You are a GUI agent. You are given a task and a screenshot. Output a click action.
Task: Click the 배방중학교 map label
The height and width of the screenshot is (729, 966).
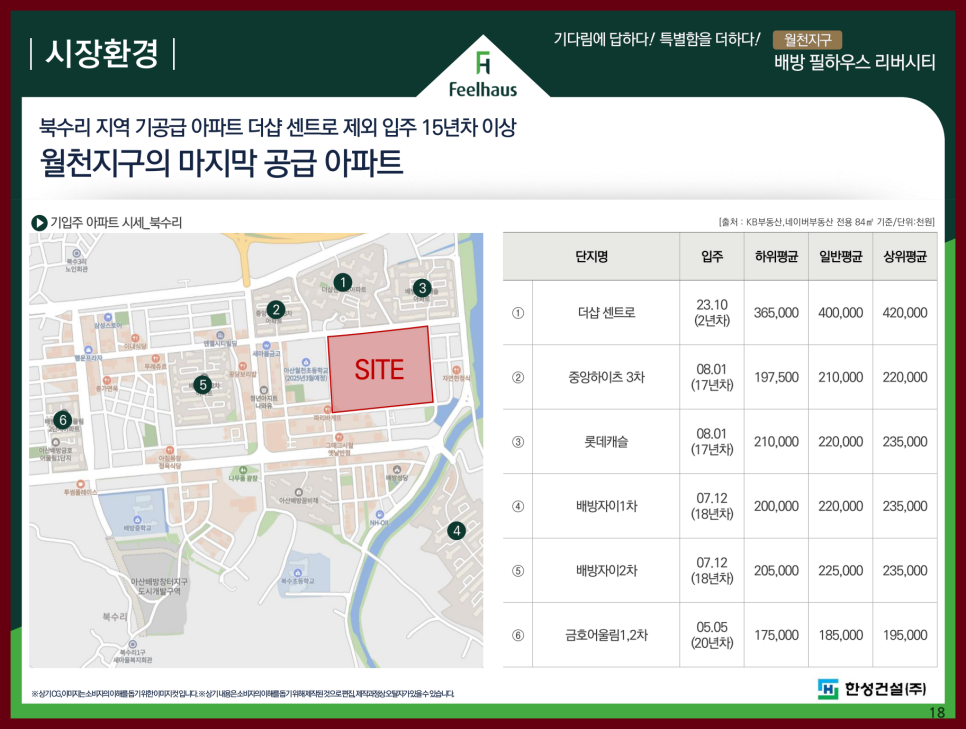(137, 528)
